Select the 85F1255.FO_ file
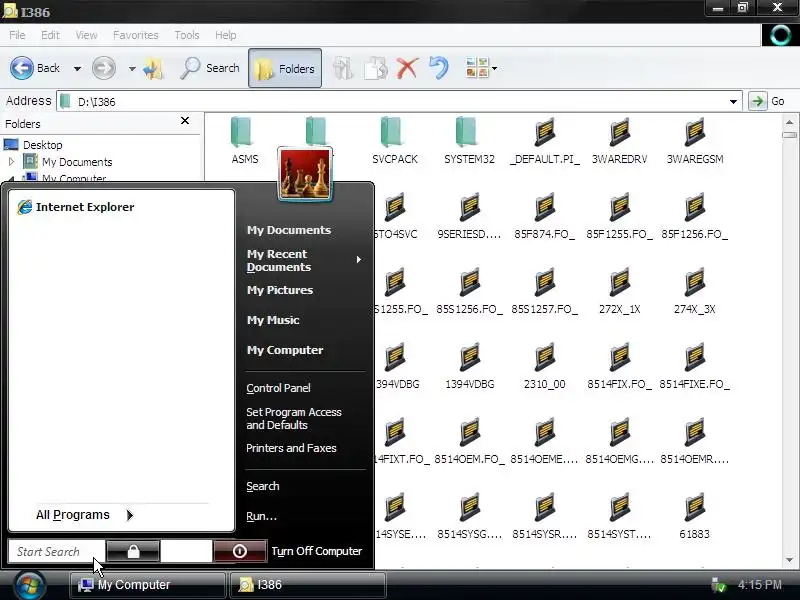 (619, 216)
